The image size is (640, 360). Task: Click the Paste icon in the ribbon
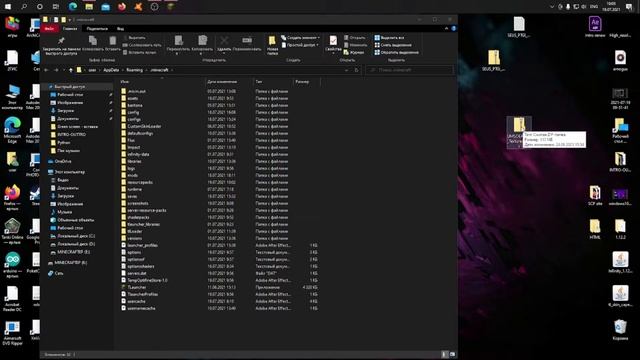[113, 40]
